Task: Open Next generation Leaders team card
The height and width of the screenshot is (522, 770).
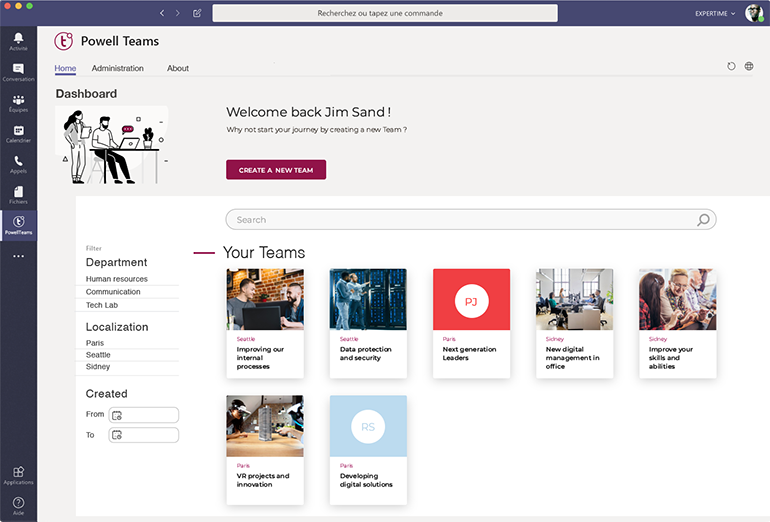Action: pyautogui.click(x=471, y=323)
